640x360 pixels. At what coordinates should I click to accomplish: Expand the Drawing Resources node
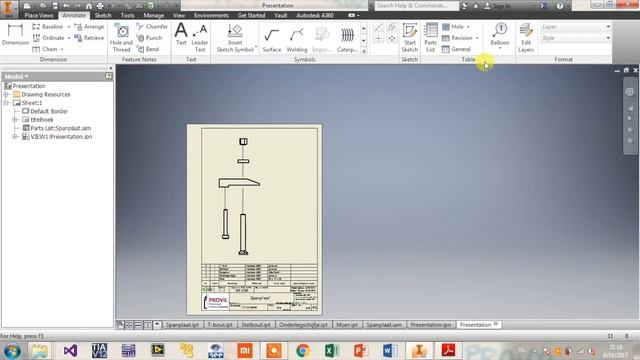(6, 94)
